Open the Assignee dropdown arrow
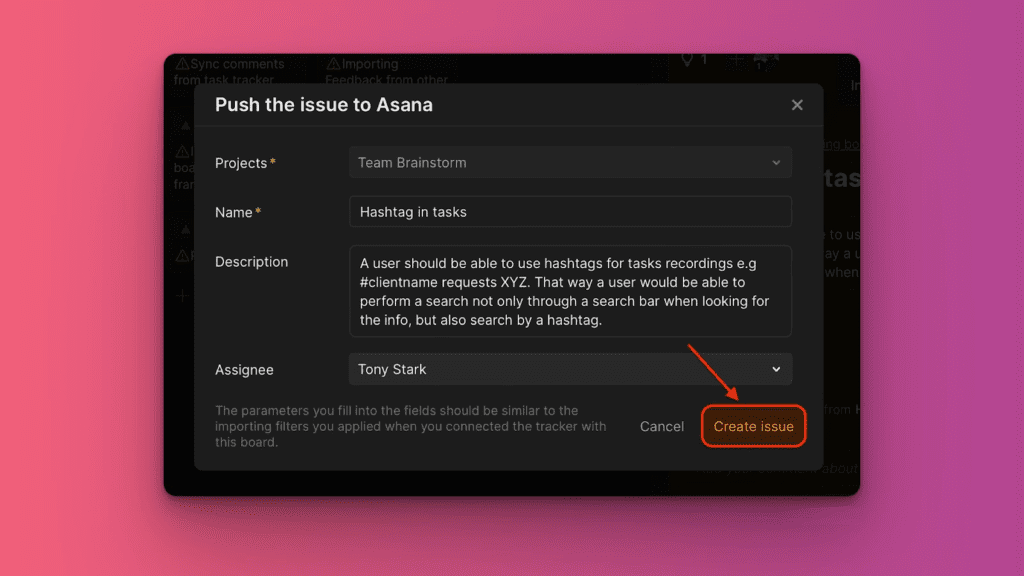 (776, 369)
